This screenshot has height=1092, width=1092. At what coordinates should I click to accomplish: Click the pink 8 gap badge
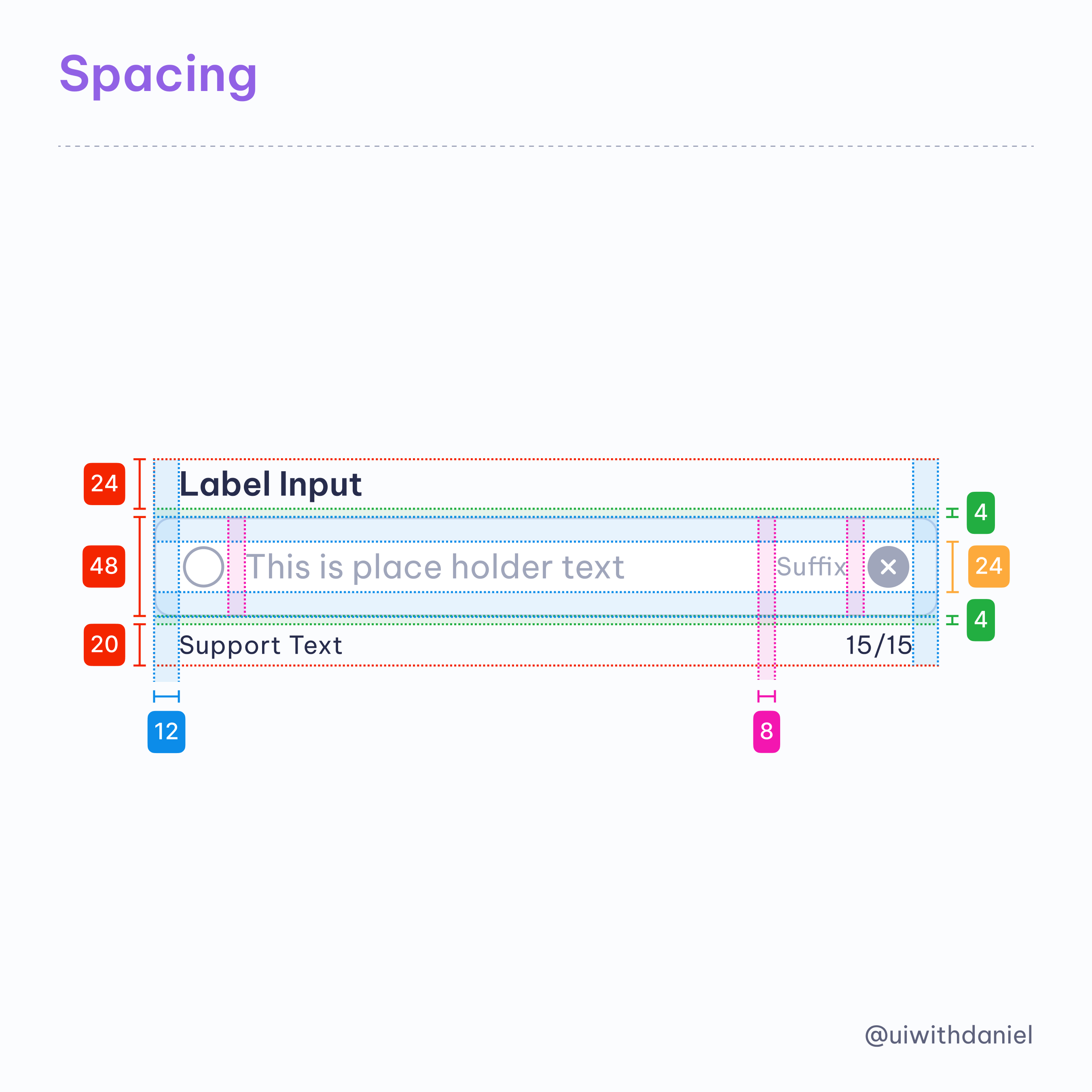coord(766,731)
